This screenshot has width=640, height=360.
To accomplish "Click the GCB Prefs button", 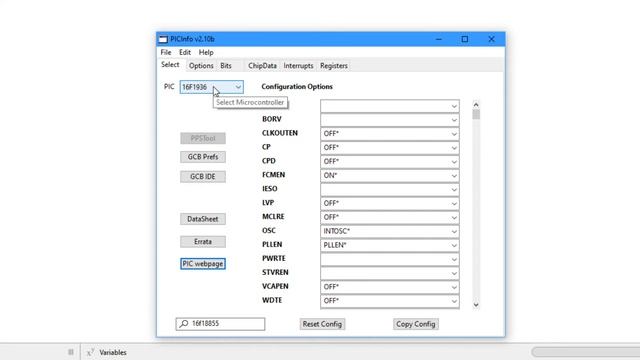I will [x=203, y=157].
